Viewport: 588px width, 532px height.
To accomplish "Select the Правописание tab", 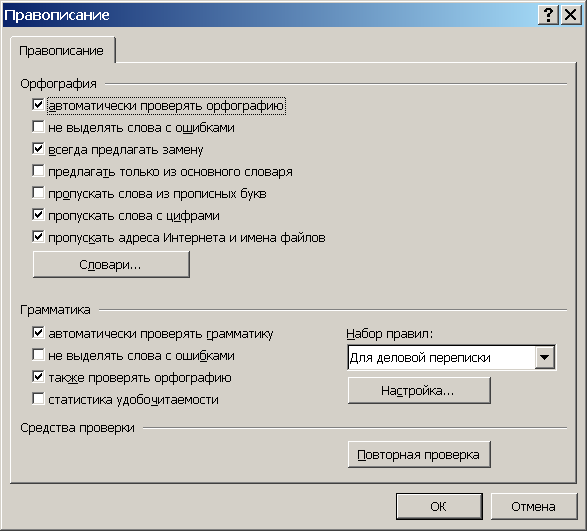I will 62,51.
